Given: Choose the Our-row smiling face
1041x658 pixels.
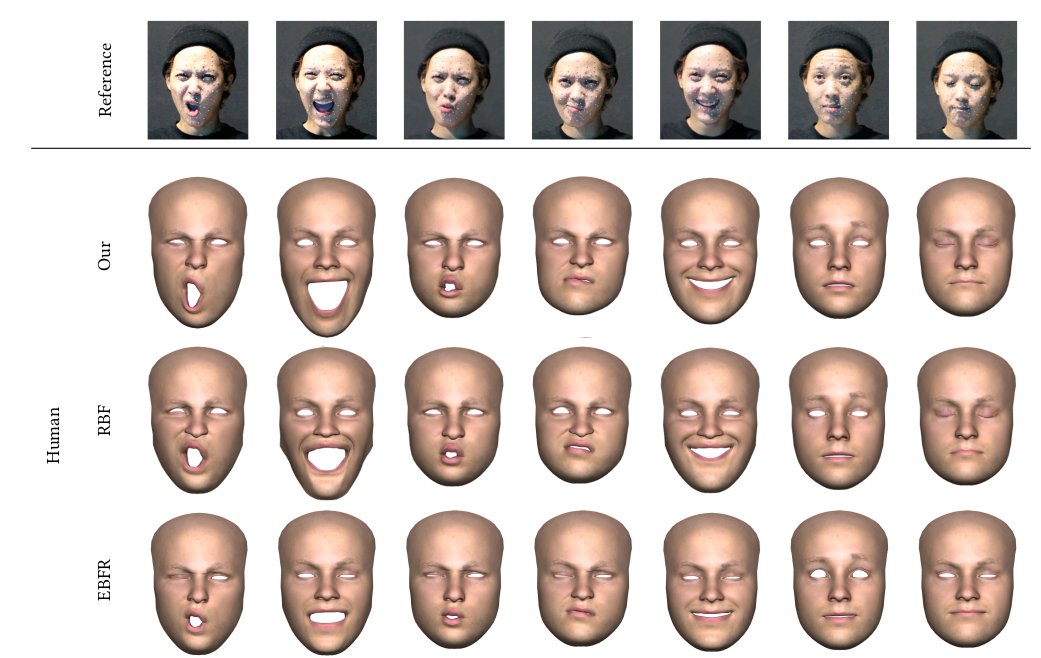Looking at the screenshot, I should click(x=710, y=250).
